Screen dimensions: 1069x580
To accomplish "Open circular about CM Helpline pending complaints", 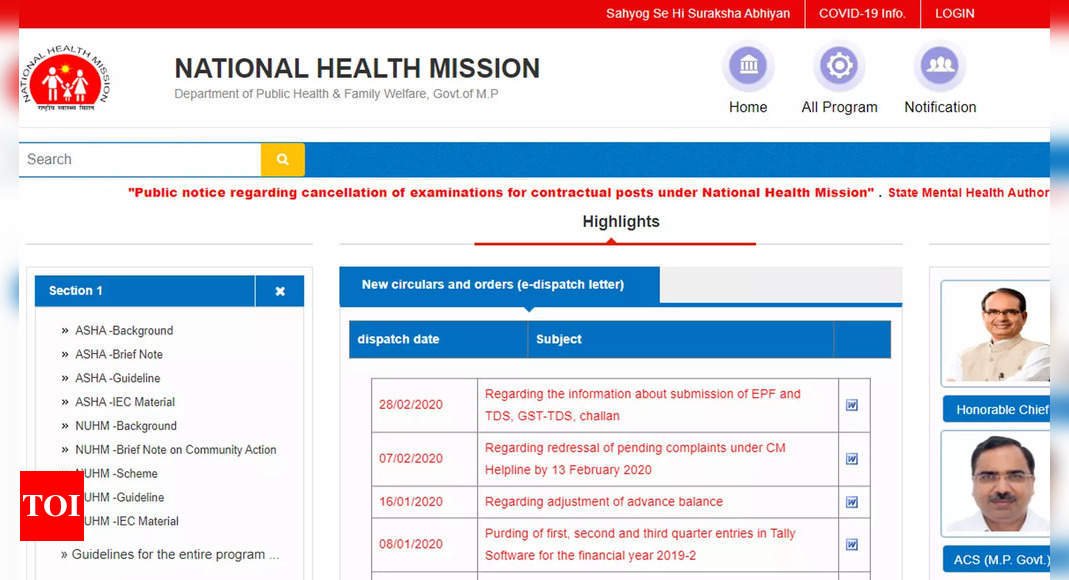I will click(635, 459).
